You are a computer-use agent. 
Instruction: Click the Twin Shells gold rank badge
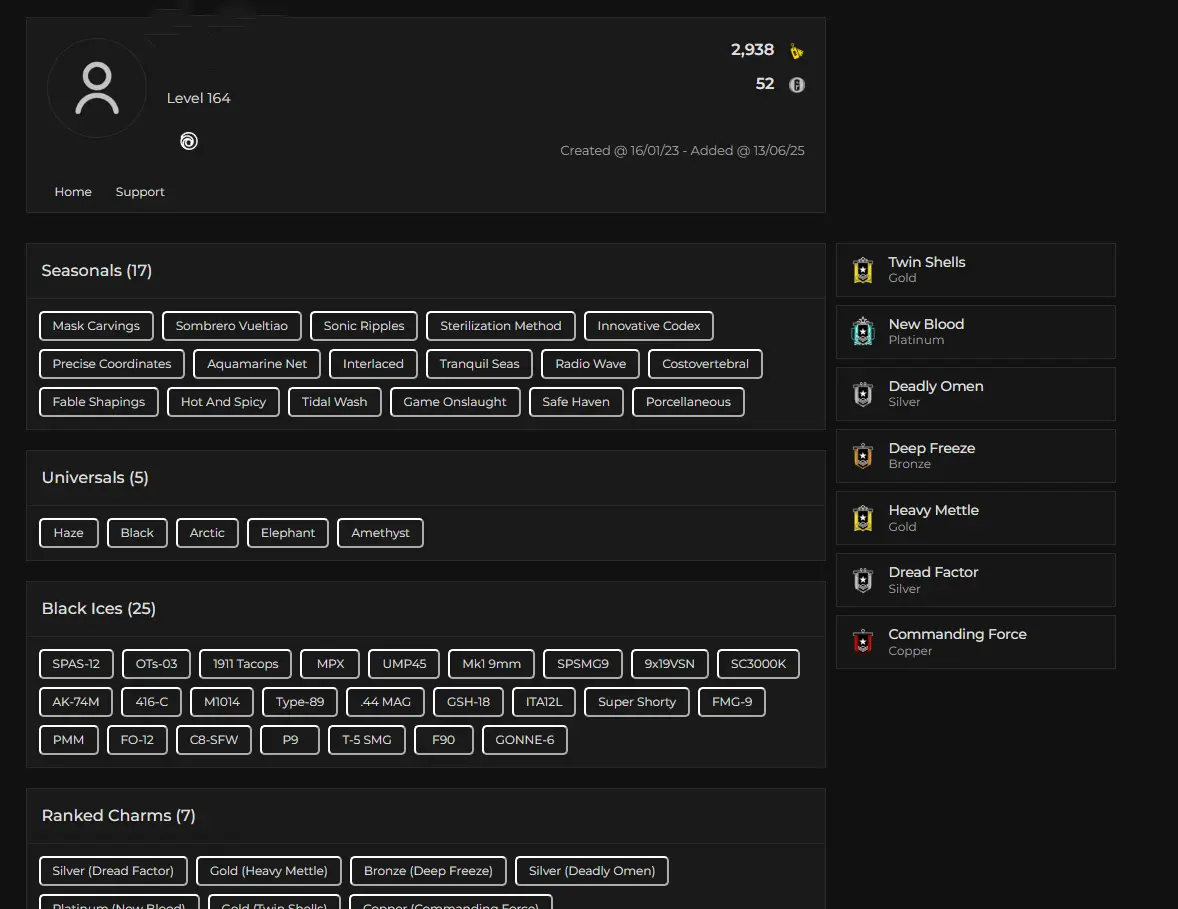point(863,270)
